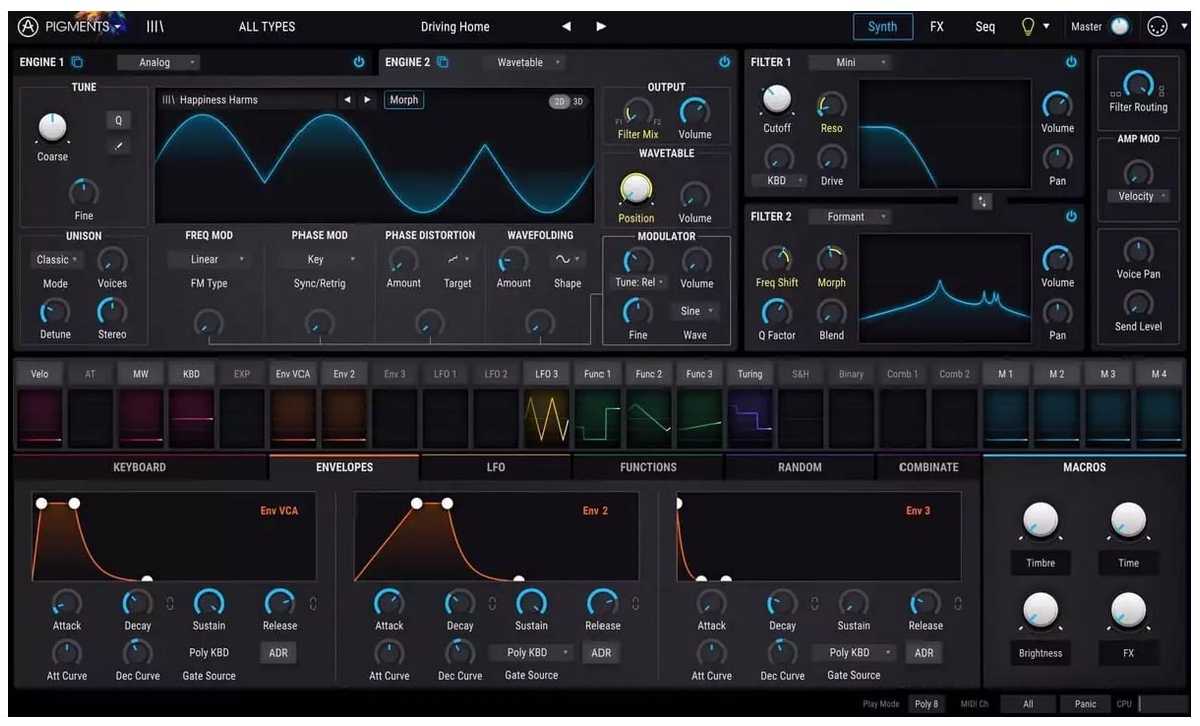
Task: Open Filter 1 Mini type dropdown
Action: tap(851, 62)
